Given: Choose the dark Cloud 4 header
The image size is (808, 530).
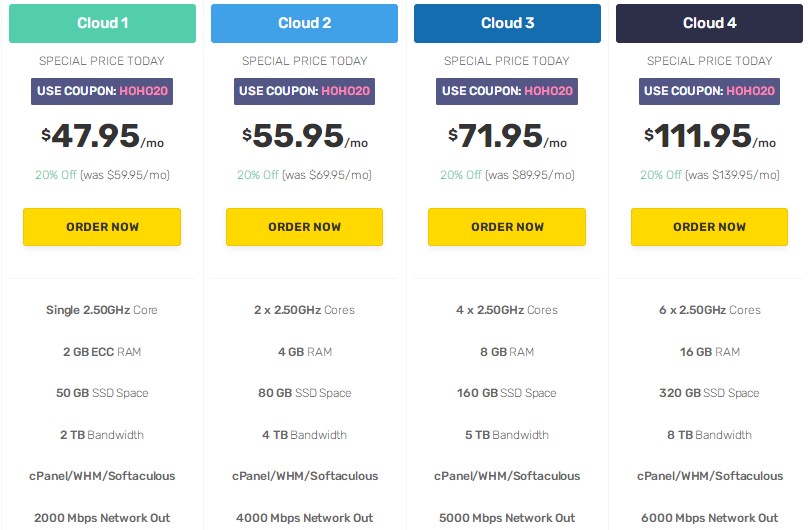Looking at the screenshot, I should tap(709, 23).
